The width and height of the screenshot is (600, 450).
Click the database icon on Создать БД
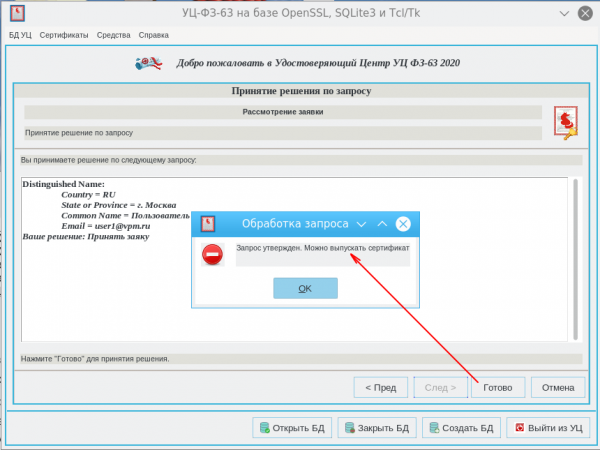pyautogui.click(x=435, y=428)
